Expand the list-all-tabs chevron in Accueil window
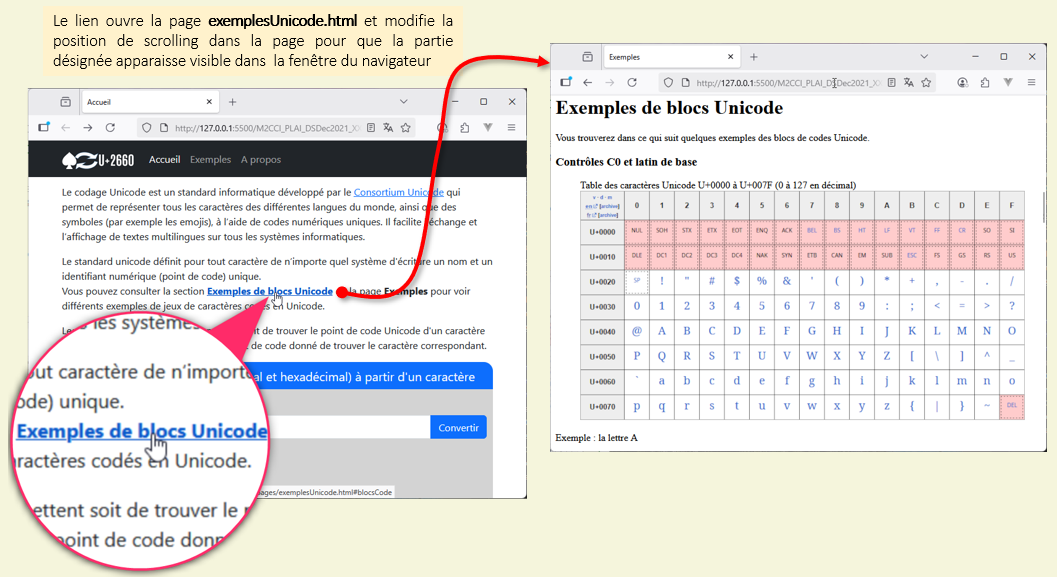 click(x=404, y=102)
